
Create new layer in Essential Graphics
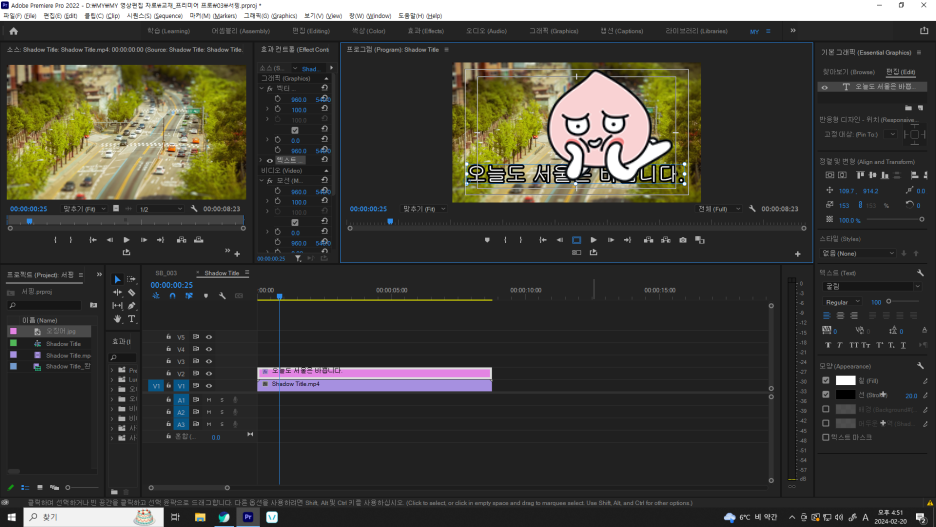[x=920, y=107]
